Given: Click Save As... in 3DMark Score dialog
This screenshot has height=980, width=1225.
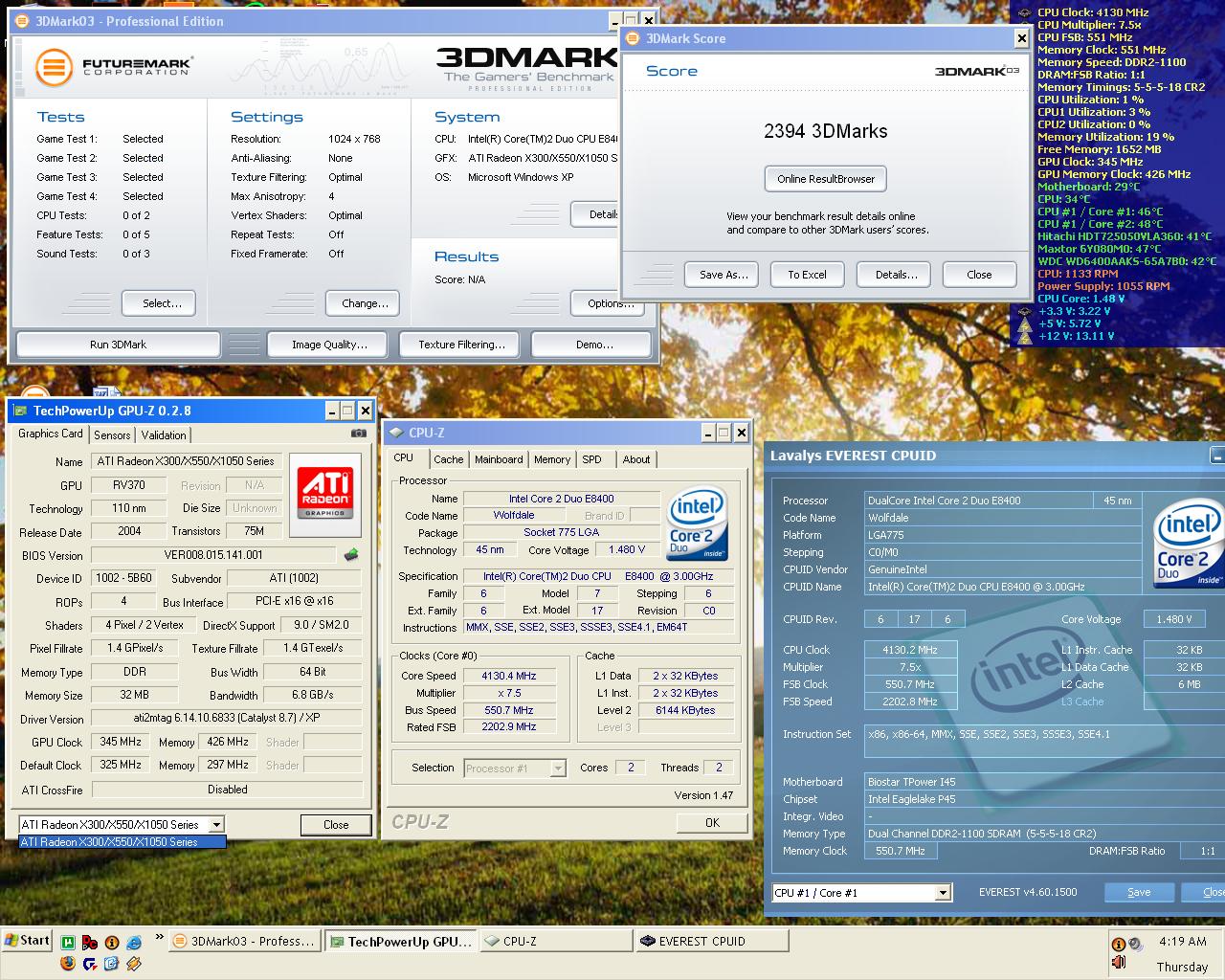Looking at the screenshot, I should click(723, 275).
